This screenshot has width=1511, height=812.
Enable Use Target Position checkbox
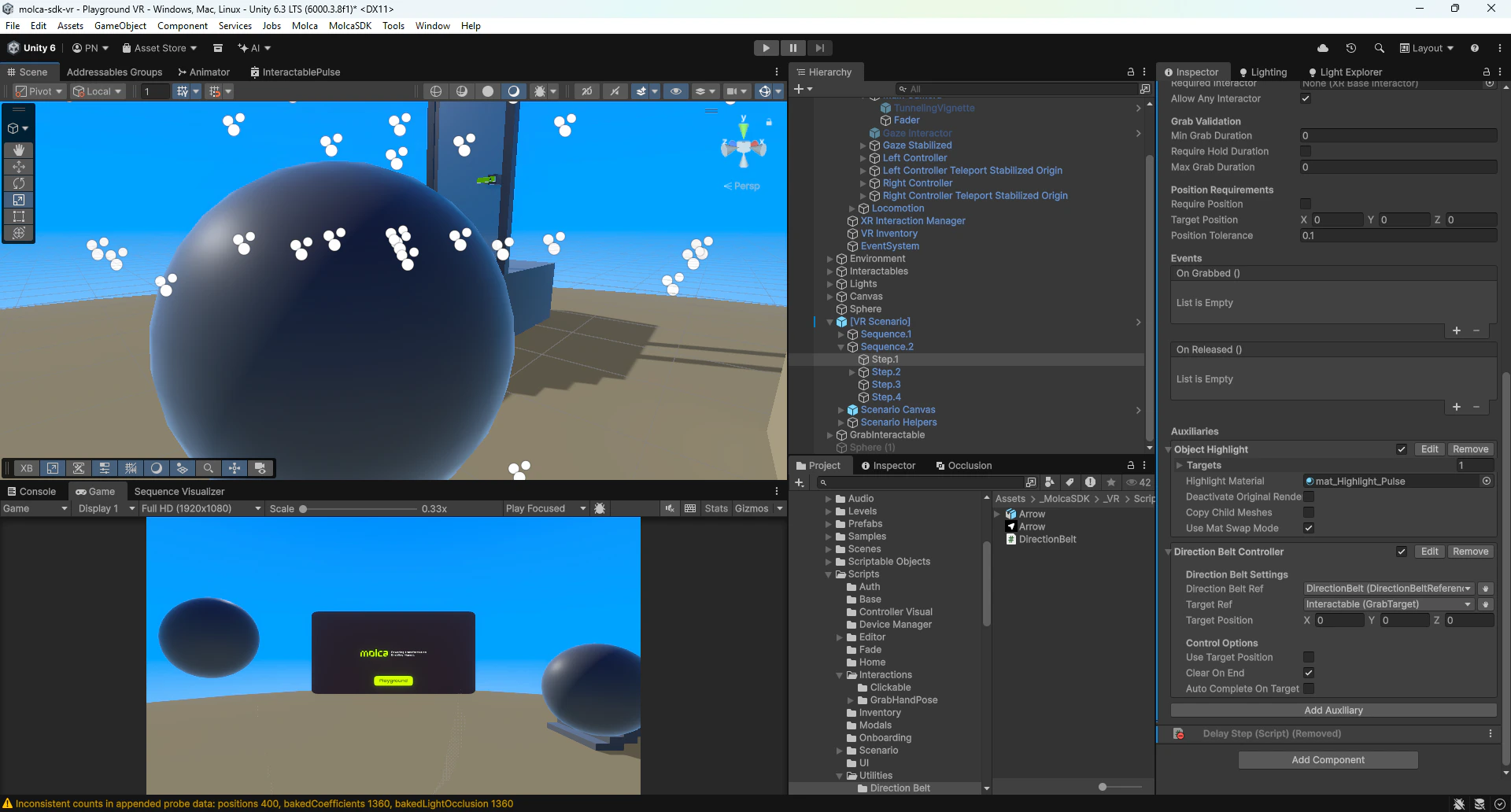(1309, 657)
